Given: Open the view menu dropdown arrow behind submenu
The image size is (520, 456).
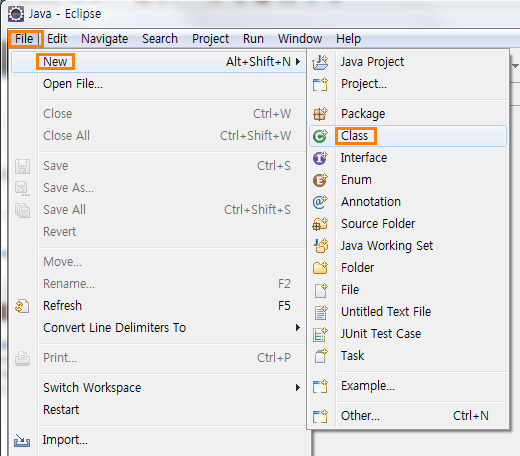Looking at the screenshot, I should point(515,66).
